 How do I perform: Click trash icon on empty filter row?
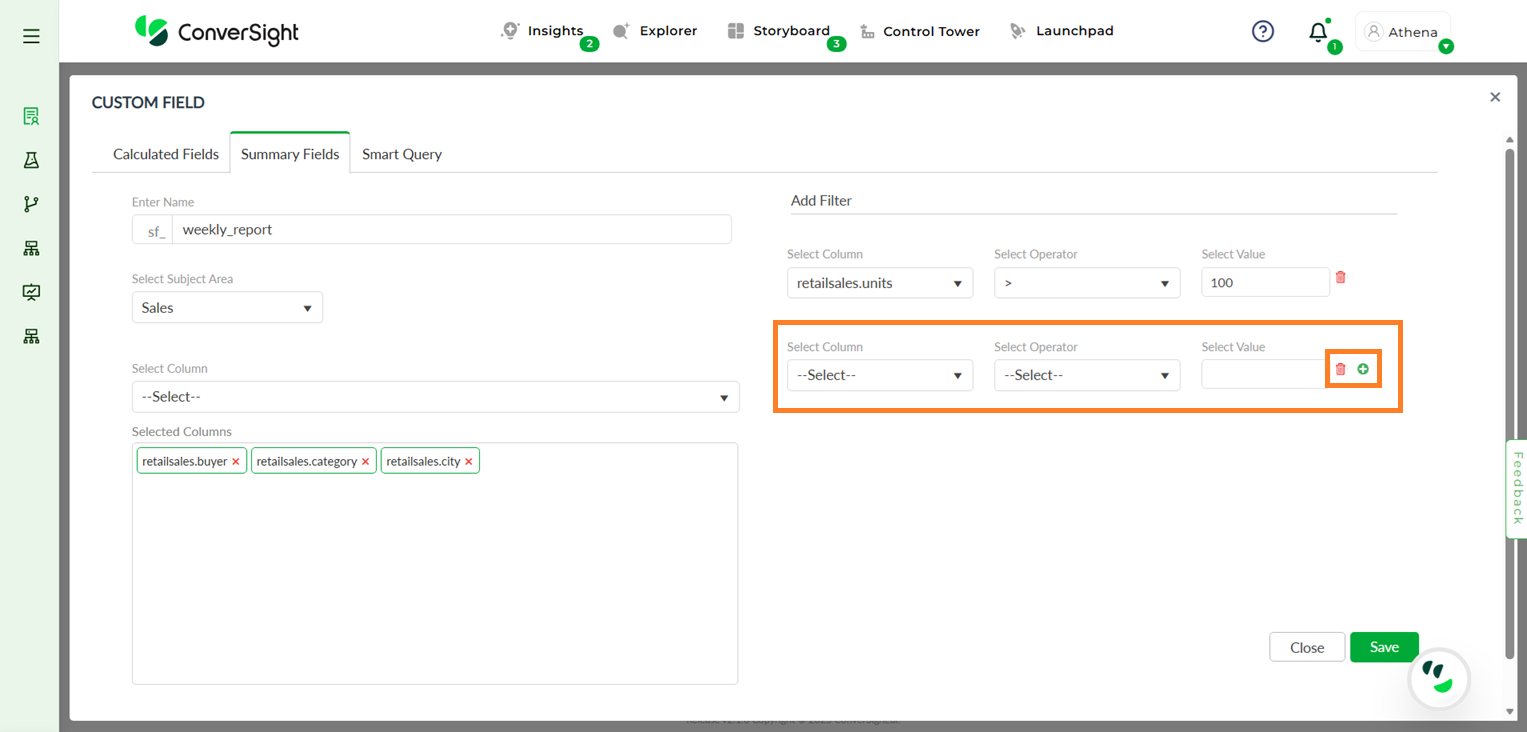point(1341,369)
